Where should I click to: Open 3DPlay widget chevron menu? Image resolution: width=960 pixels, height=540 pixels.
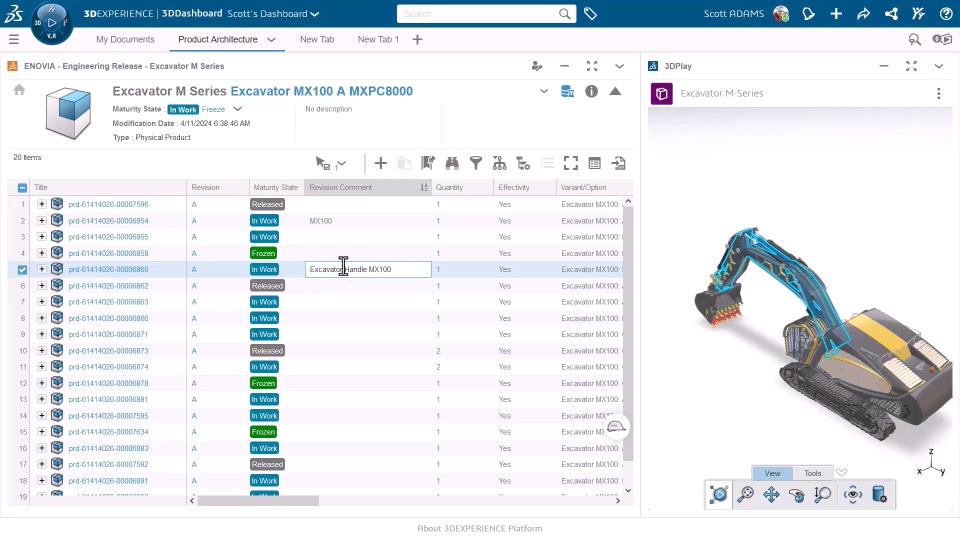(939, 66)
